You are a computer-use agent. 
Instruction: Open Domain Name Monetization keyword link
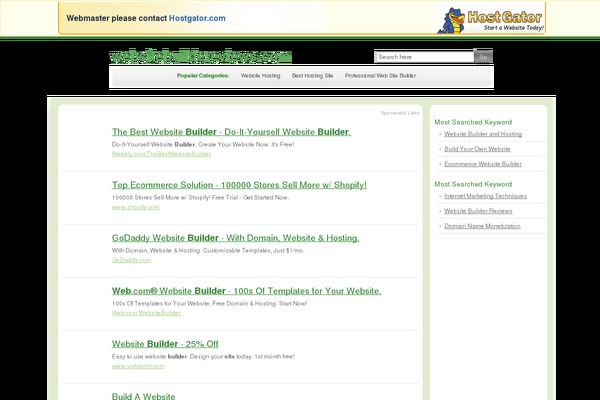(x=482, y=226)
